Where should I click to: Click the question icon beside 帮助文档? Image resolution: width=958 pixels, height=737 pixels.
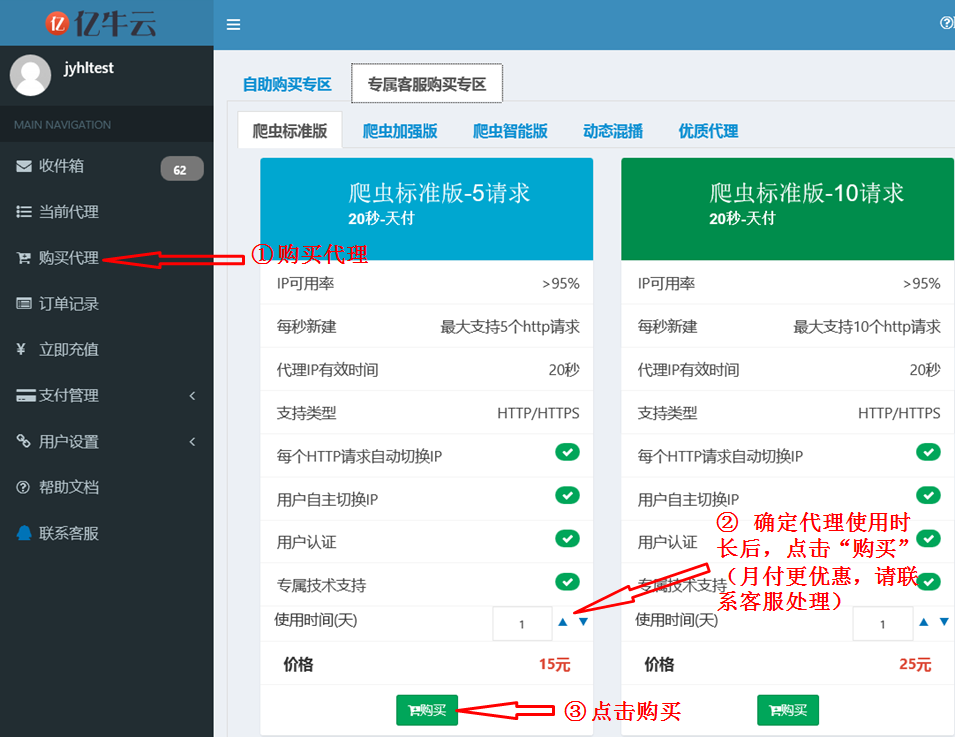coord(23,487)
